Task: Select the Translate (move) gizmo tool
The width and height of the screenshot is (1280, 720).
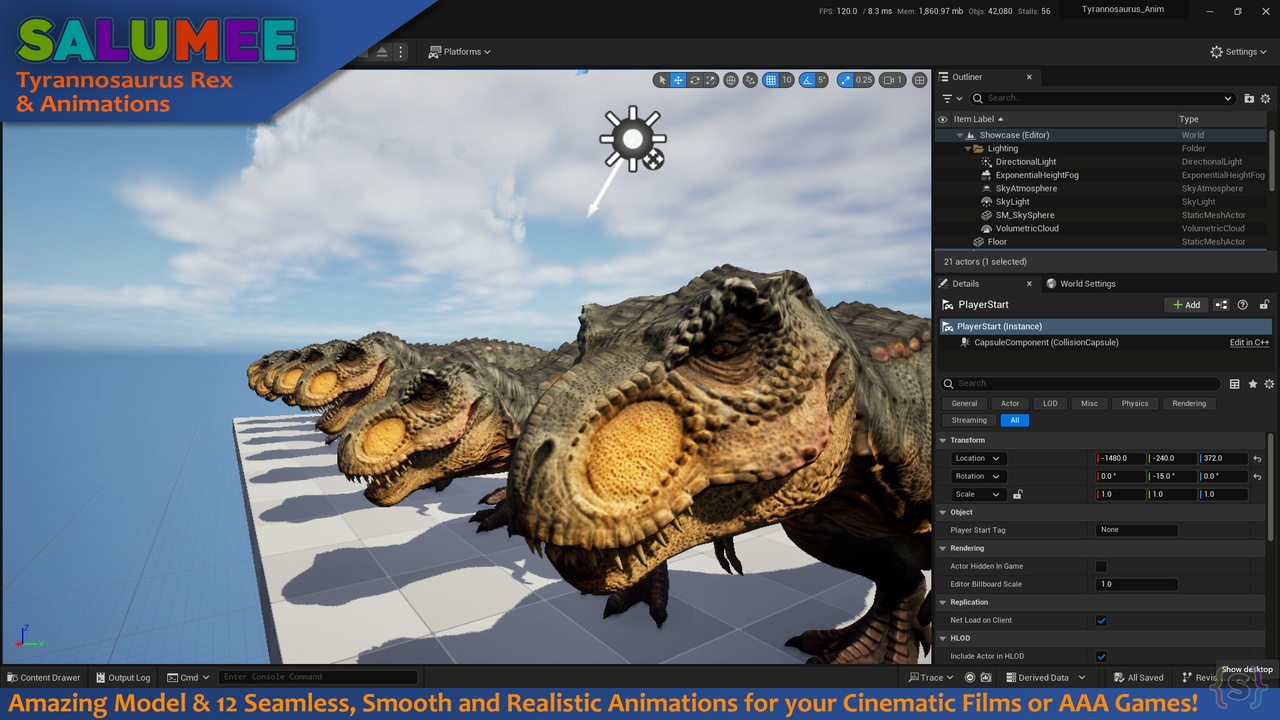Action: point(678,80)
